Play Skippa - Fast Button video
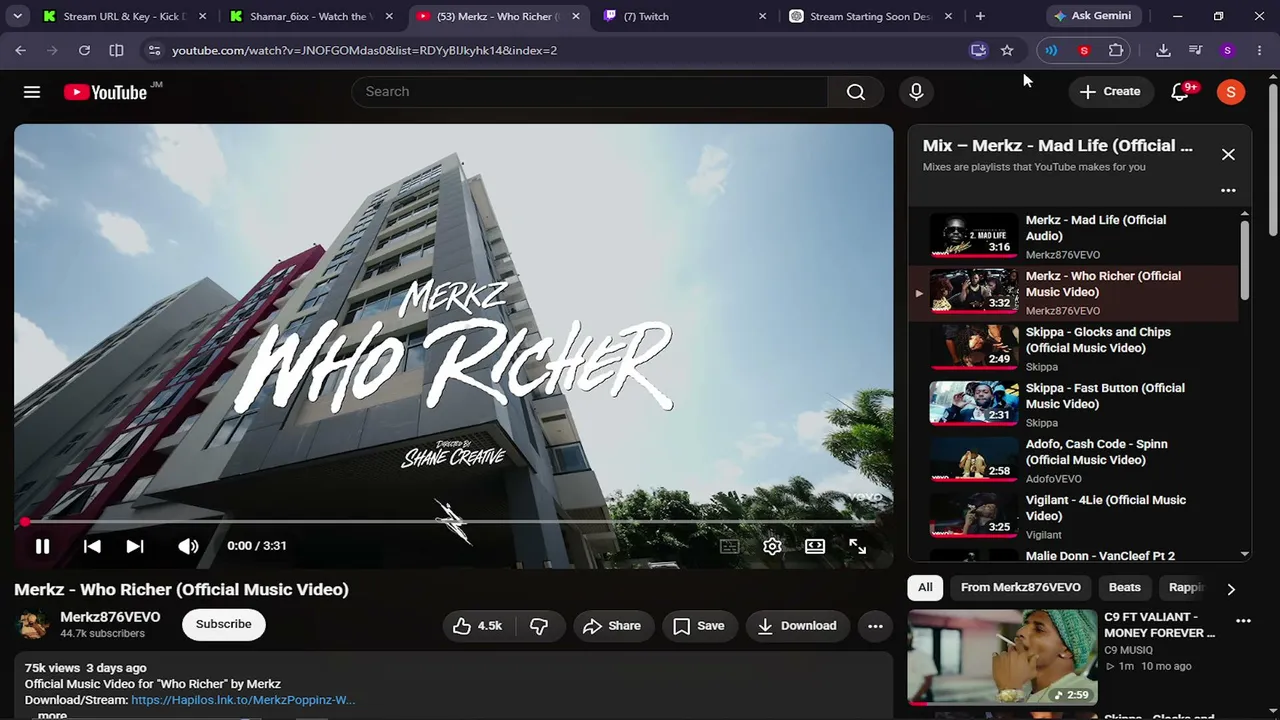The width and height of the screenshot is (1280, 720). pyautogui.click(x=1075, y=404)
